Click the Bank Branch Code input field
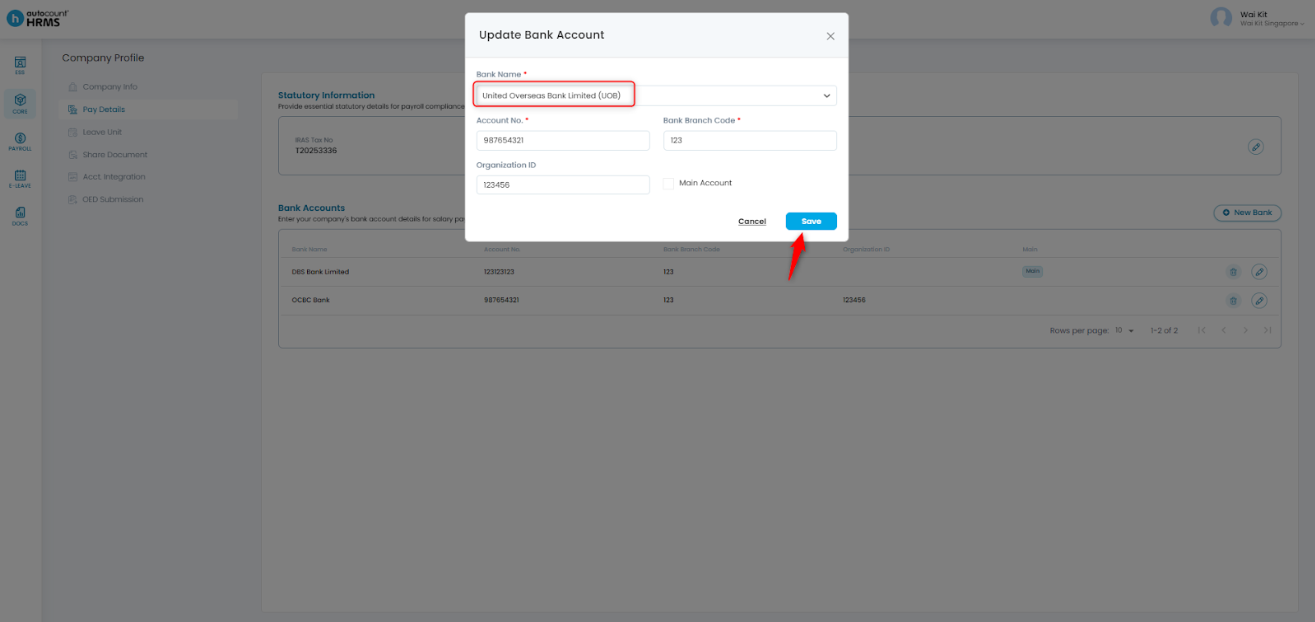 750,140
